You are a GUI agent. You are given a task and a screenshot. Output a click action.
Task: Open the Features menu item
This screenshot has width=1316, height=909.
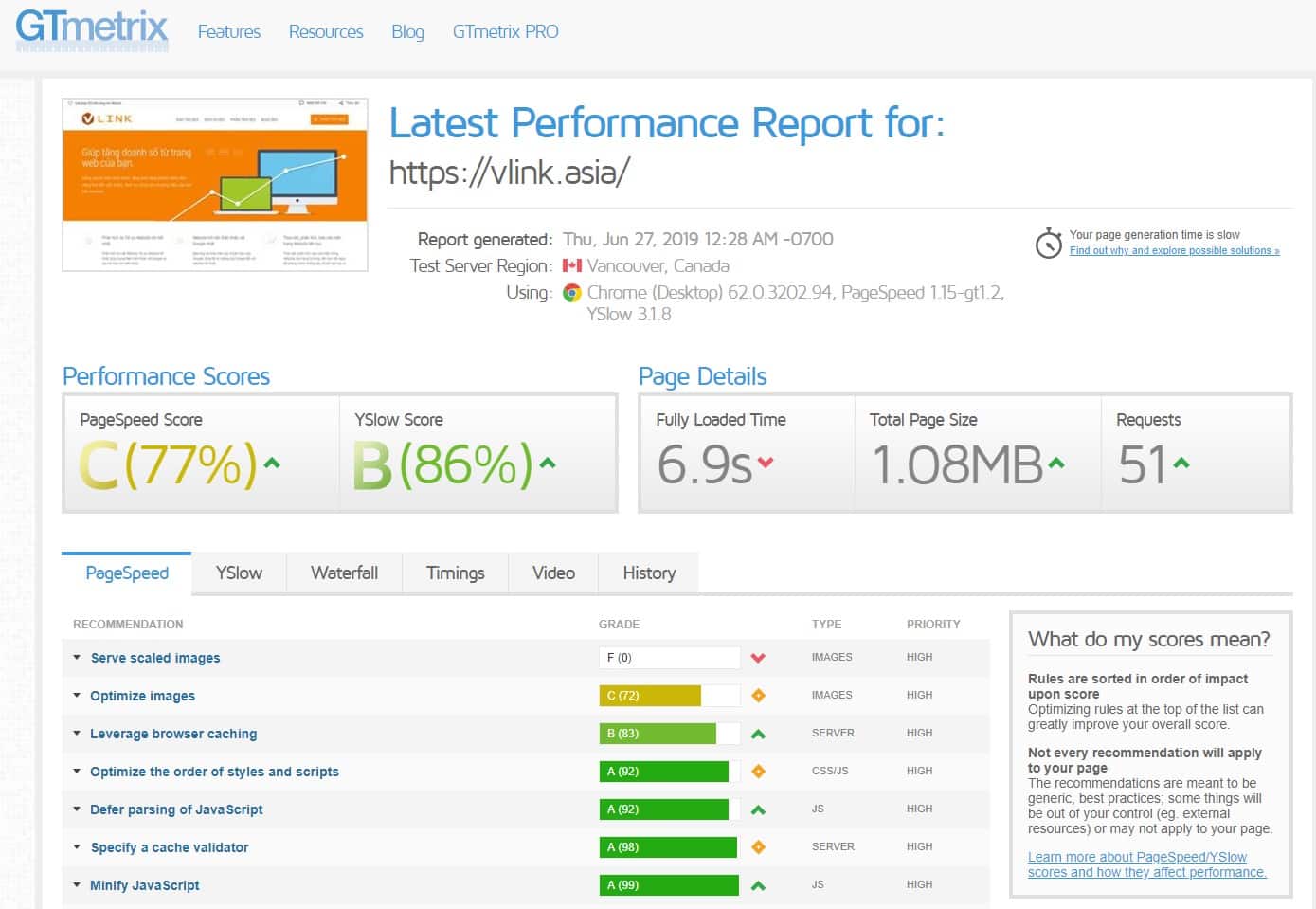pos(229,31)
